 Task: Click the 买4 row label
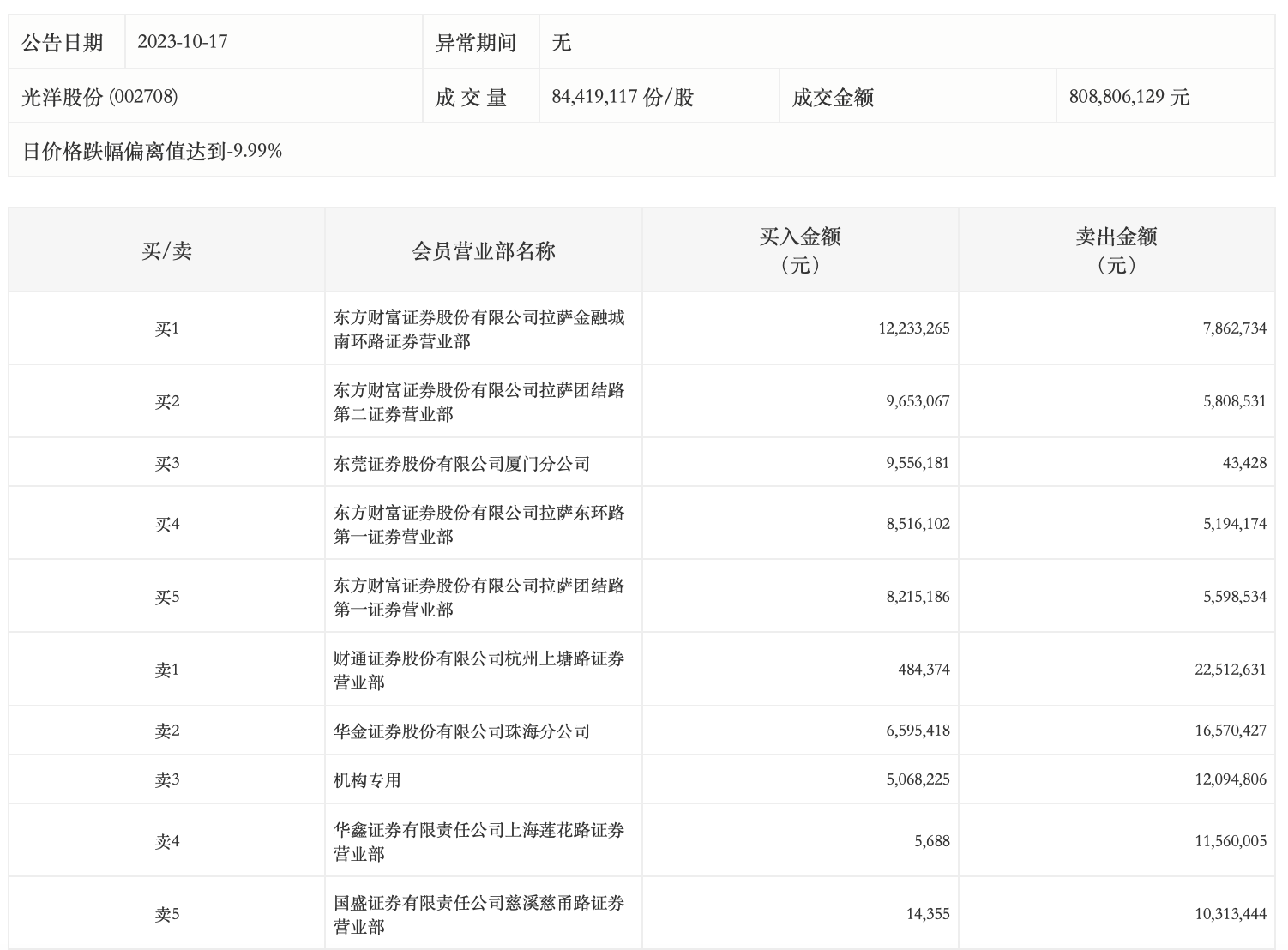[x=166, y=524]
